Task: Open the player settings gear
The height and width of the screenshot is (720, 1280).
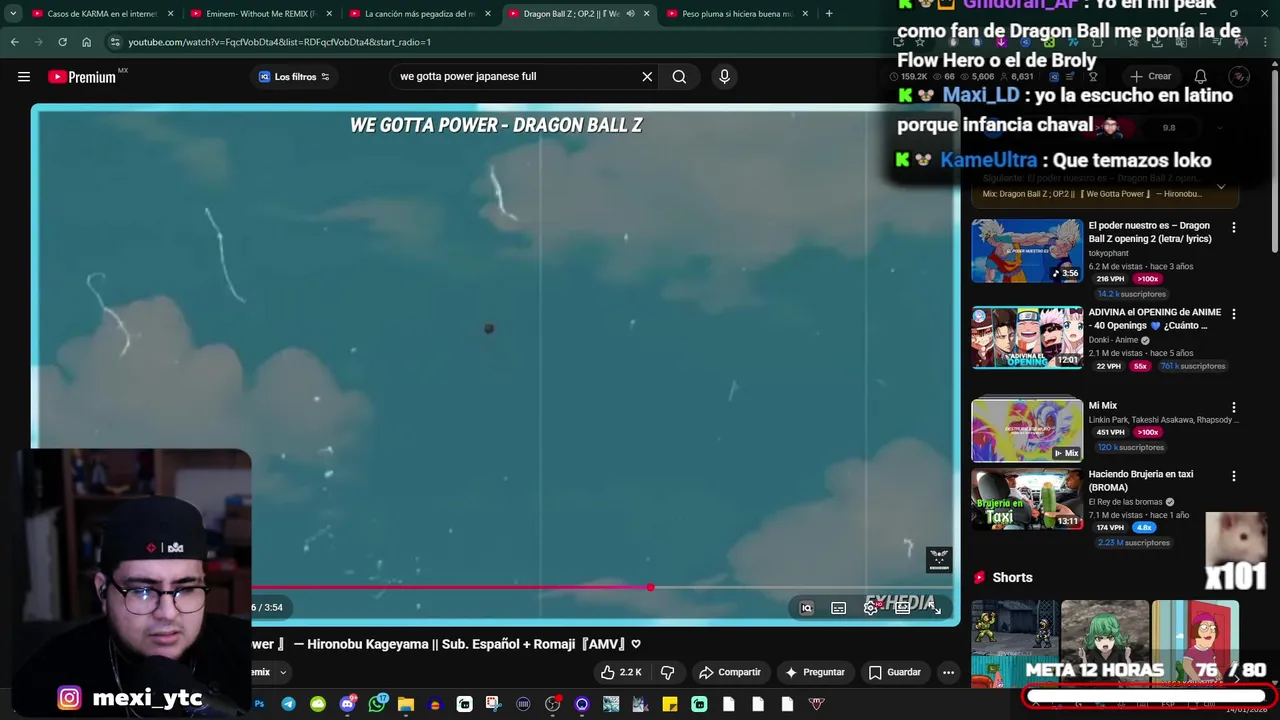Action: coord(871,608)
